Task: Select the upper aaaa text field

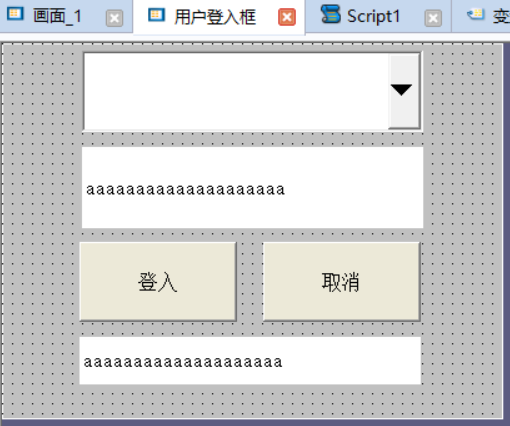Action: tap(253, 187)
